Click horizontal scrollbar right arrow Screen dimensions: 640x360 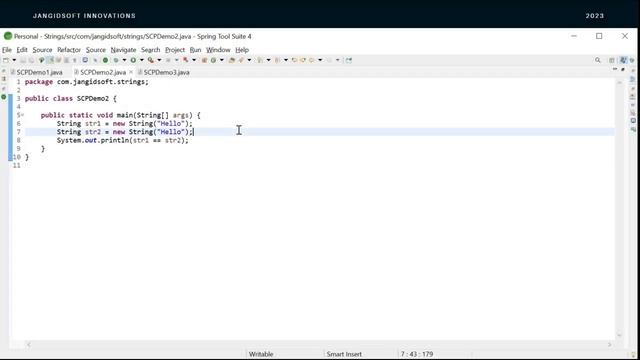point(609,345)
